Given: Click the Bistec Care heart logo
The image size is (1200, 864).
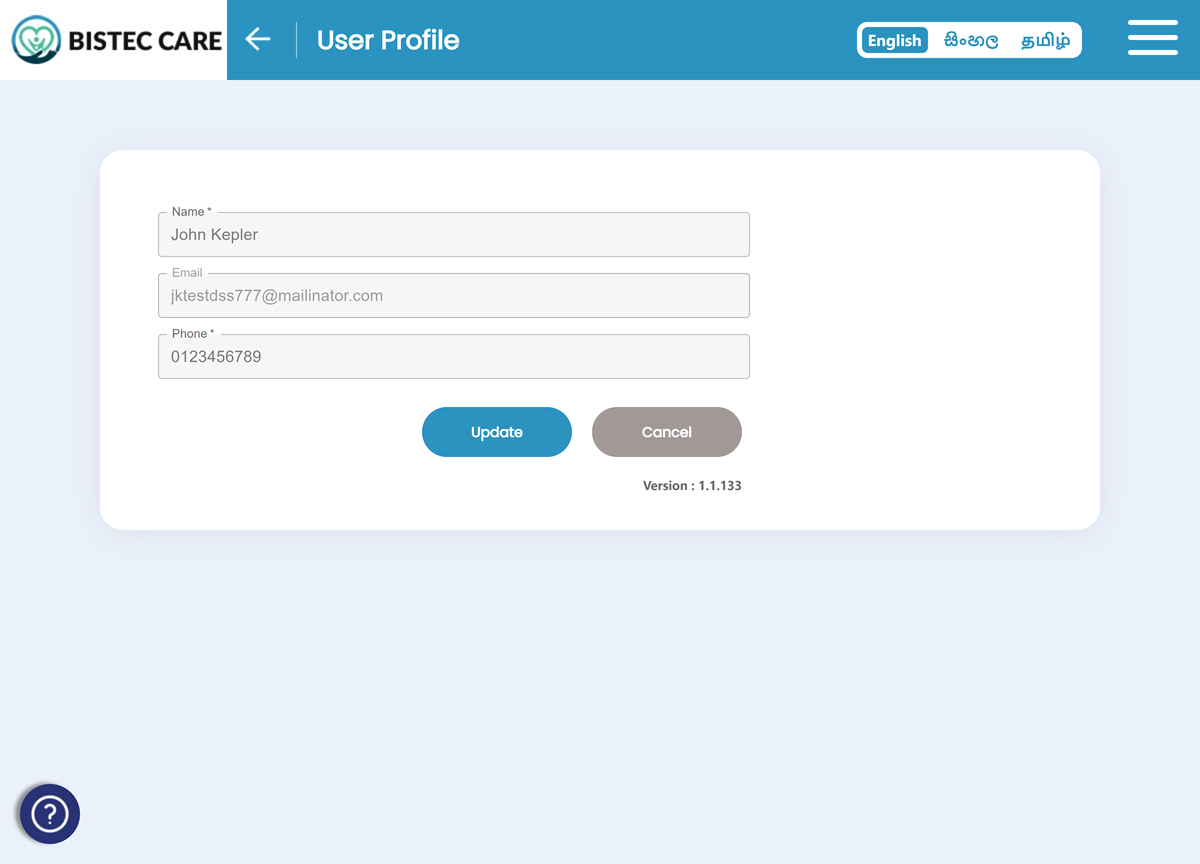Looking at the screenshot, I should [36, 40].
